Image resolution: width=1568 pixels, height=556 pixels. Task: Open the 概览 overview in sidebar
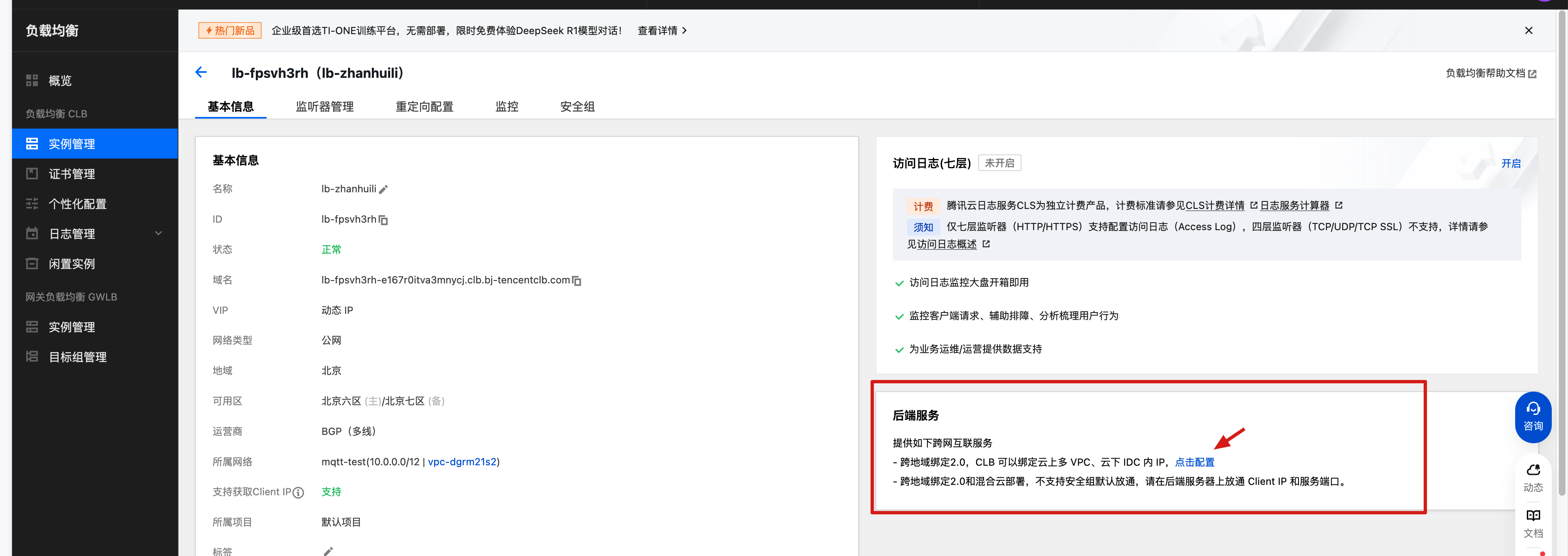coord(59,80)
